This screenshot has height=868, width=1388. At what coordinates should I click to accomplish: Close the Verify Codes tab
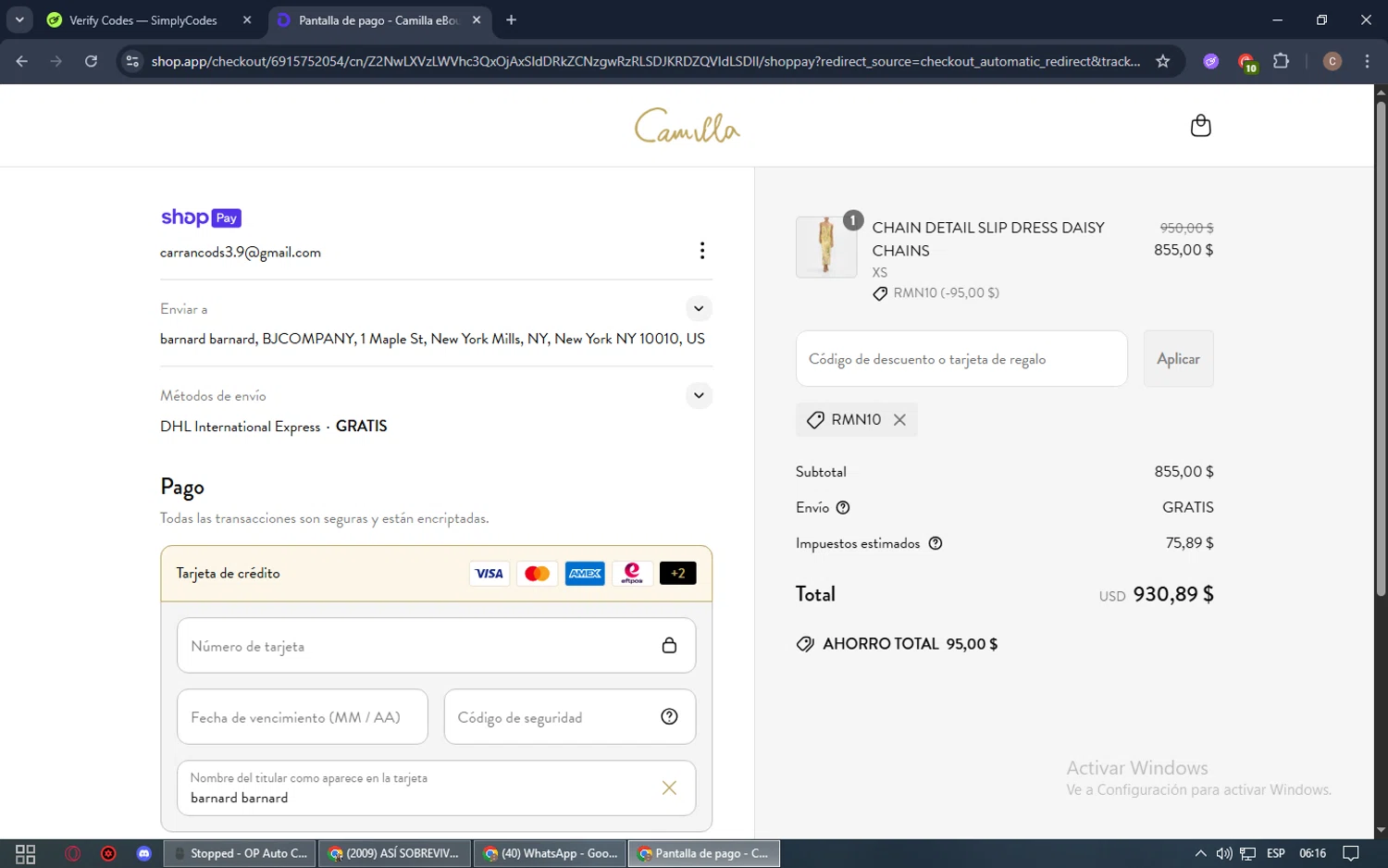pyautogui.click(x=247, y=20)
